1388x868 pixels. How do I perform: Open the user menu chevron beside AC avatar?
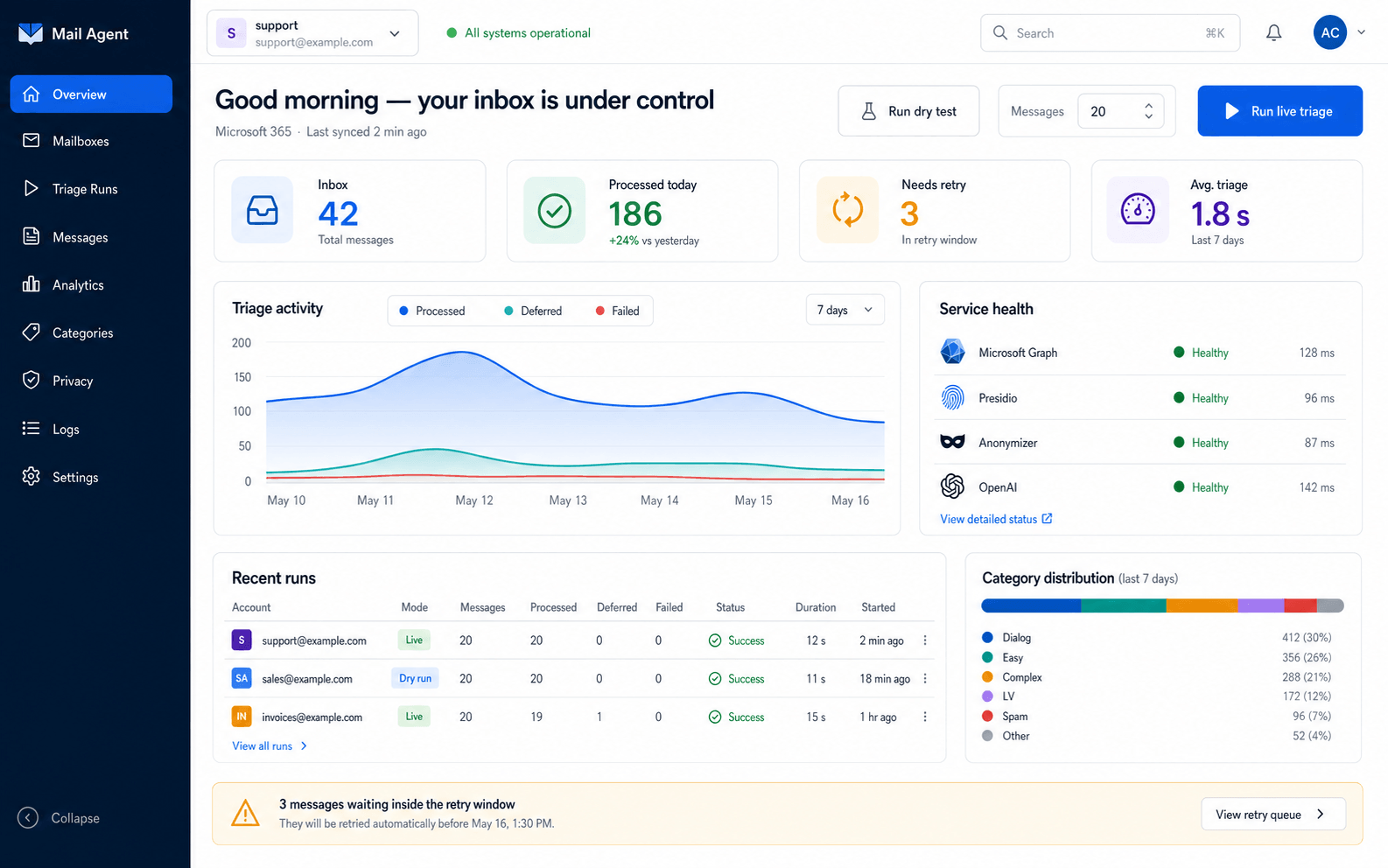point(1361,32)
